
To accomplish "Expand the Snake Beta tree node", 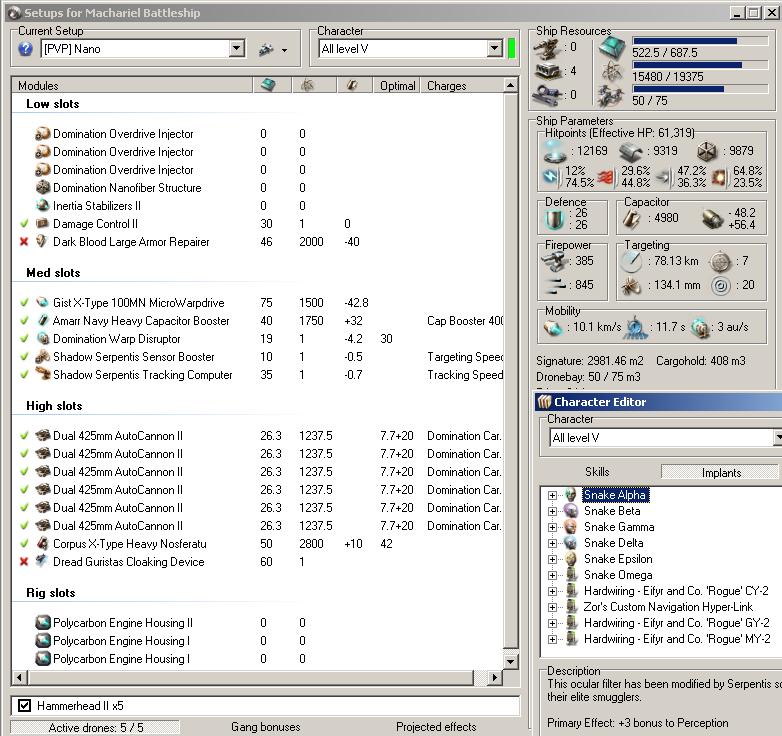I will click(x=552, y=511).
